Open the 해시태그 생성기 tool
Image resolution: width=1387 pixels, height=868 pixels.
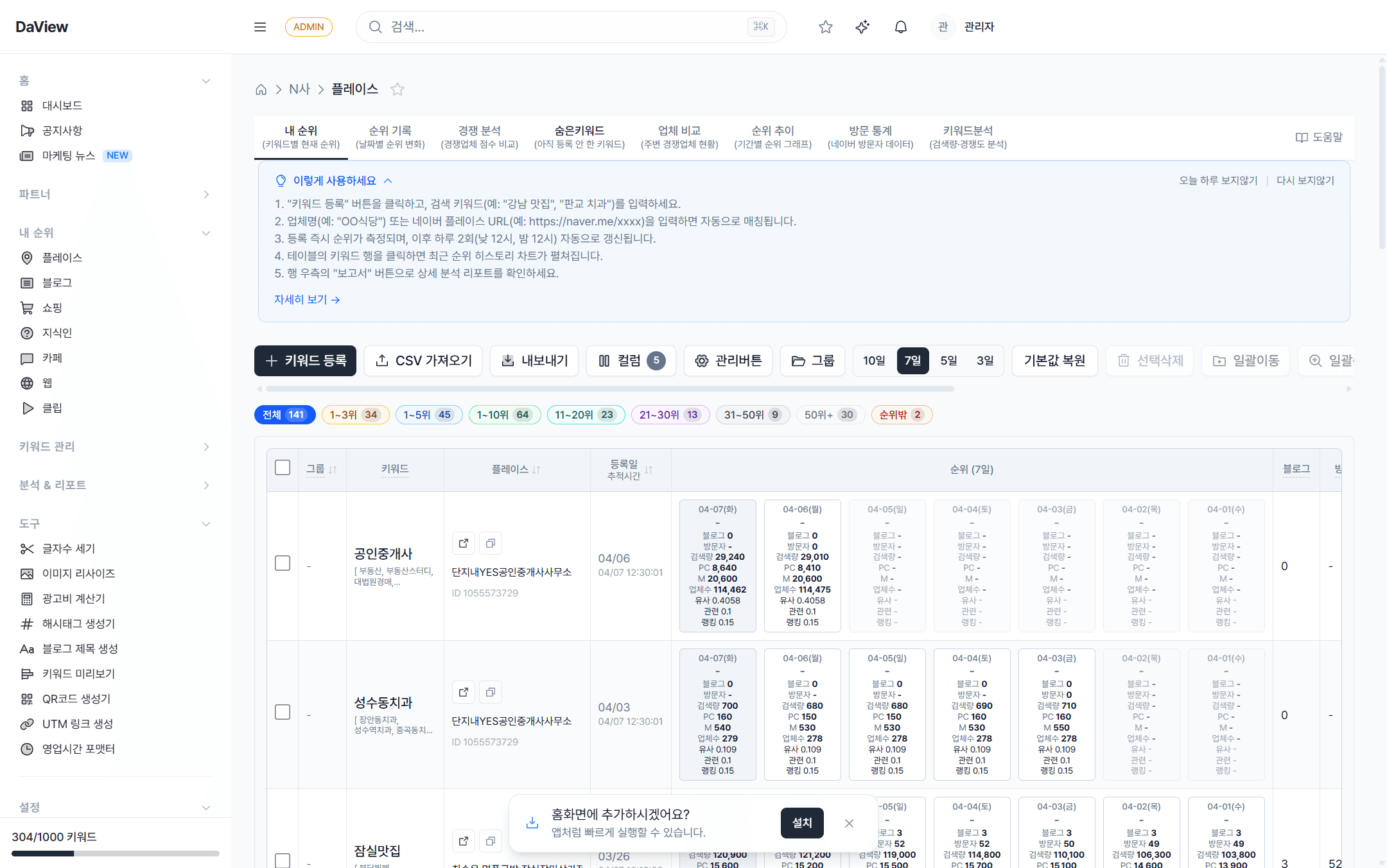pyautogui.click(x=78, y=623)
